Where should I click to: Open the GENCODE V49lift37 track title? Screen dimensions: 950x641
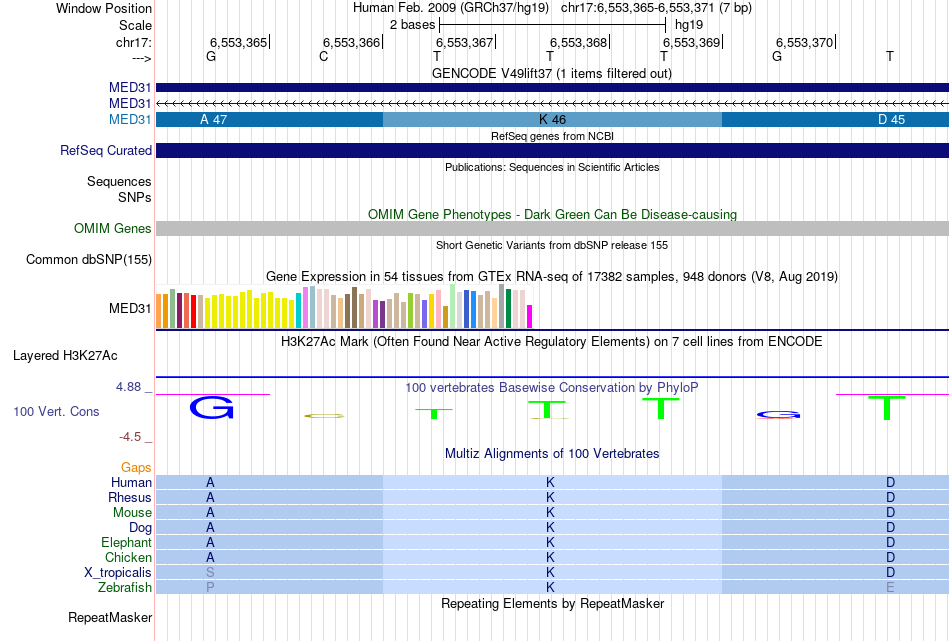[x=551, y=73]
